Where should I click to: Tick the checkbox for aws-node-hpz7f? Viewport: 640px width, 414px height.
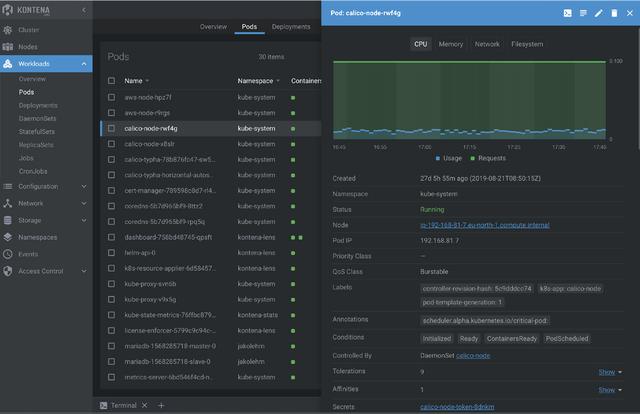coord(112,97)
